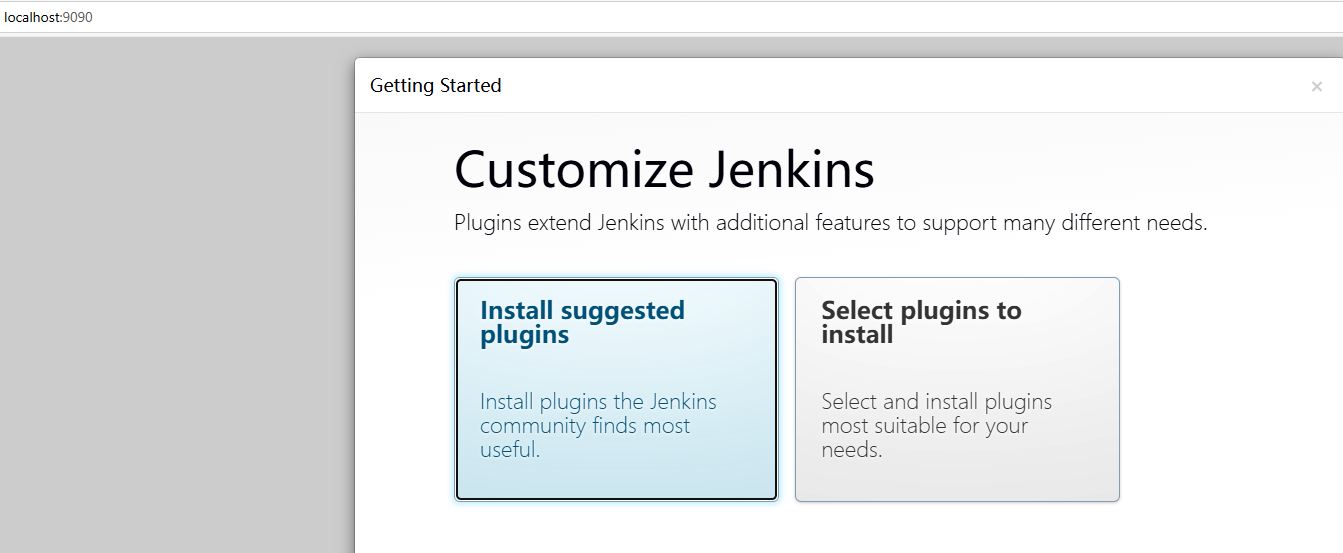The height and width of the screenshot is (553, 1343).
Task: Choose Select plugins to install card
Action: (x=957, y=389)
